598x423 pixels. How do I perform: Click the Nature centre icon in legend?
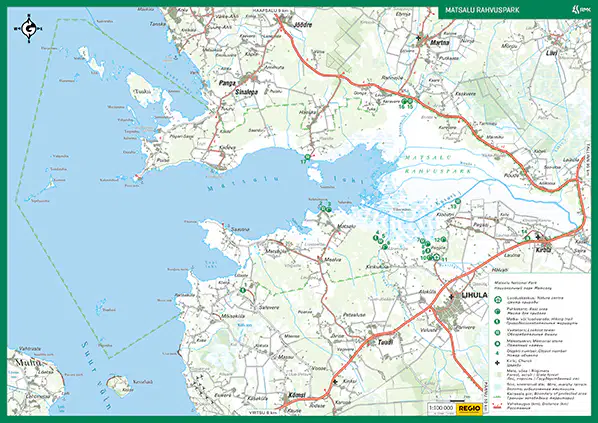[497, 300]
